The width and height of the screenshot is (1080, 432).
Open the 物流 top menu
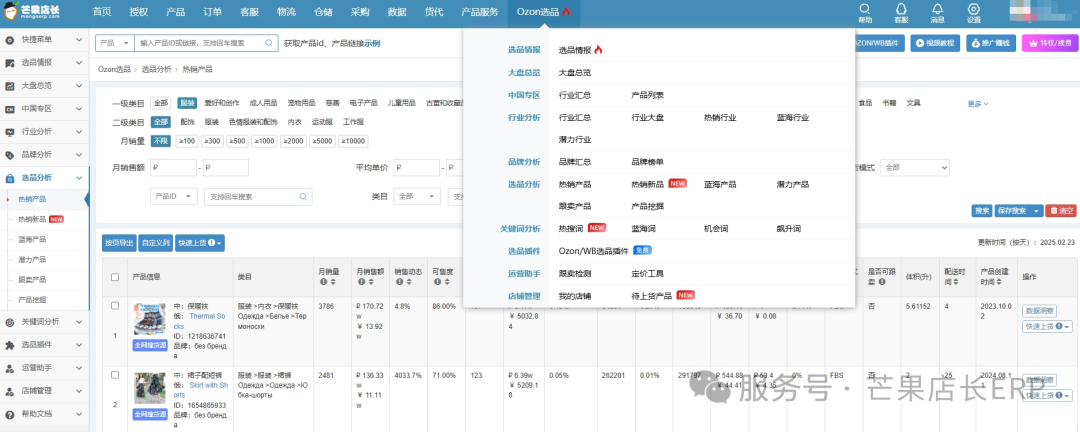(x=287, y=12)
